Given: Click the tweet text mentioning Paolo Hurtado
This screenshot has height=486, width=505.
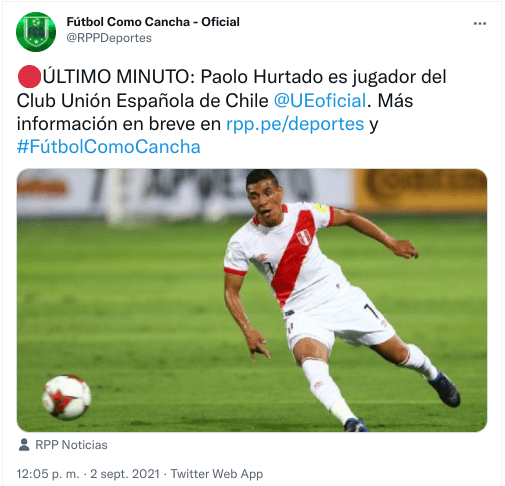Looking at the screenshot, I should [x=232, y=112].
